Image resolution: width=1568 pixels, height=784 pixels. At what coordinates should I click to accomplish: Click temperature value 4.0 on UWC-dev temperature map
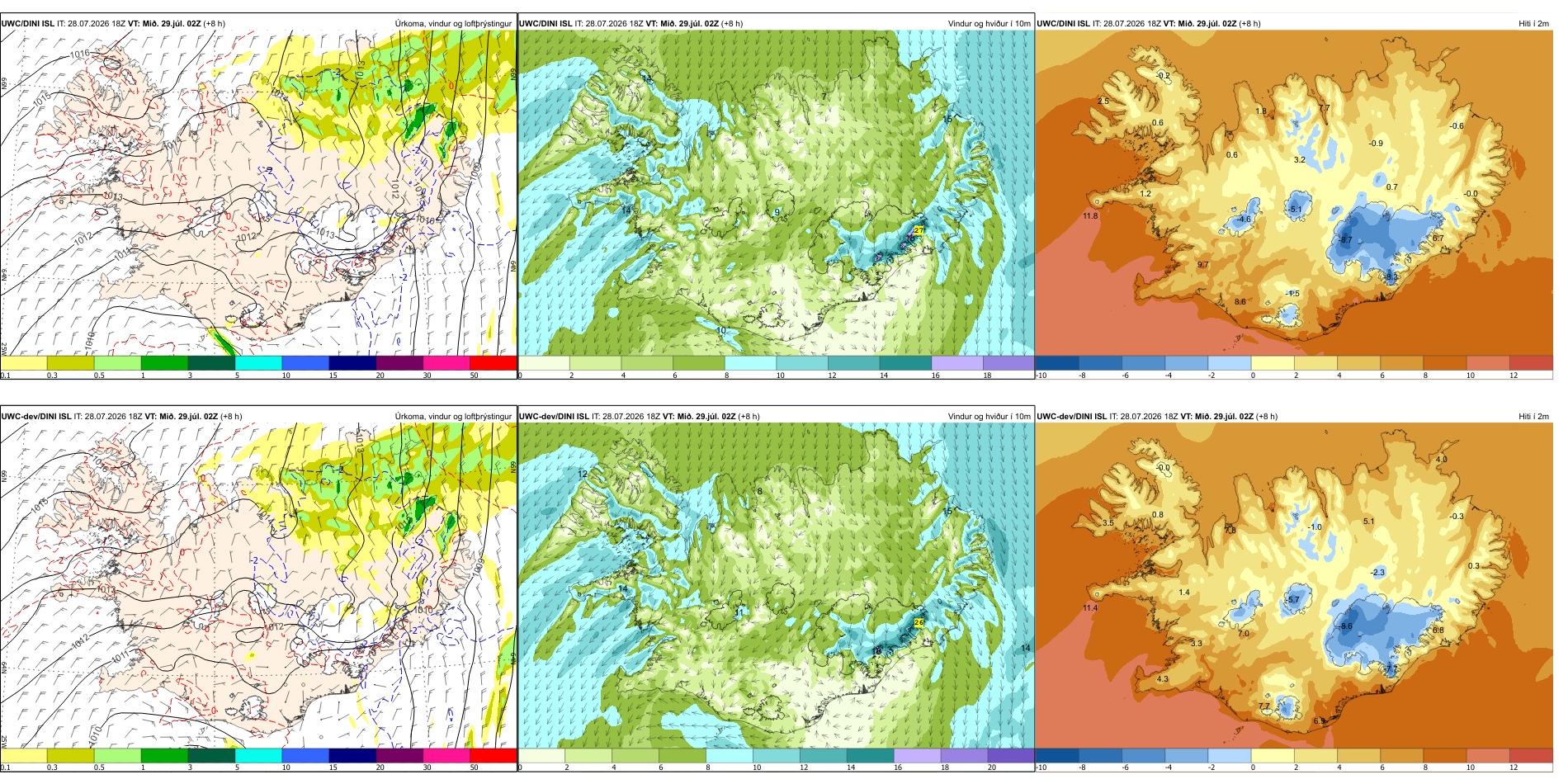1442,460
